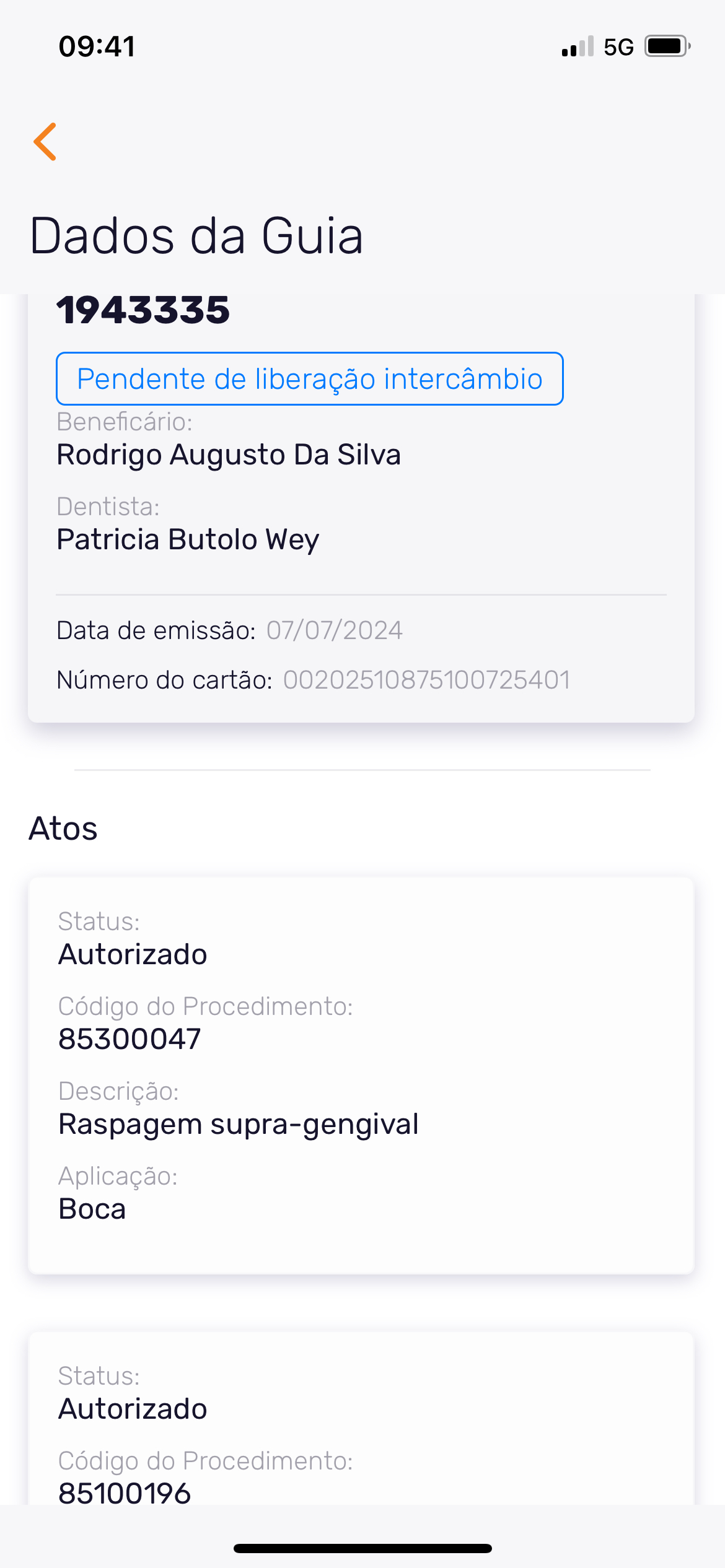Tap the cellular signal strength icon
The height and width of the screenshot is (1568, 725).
(578, 46)
